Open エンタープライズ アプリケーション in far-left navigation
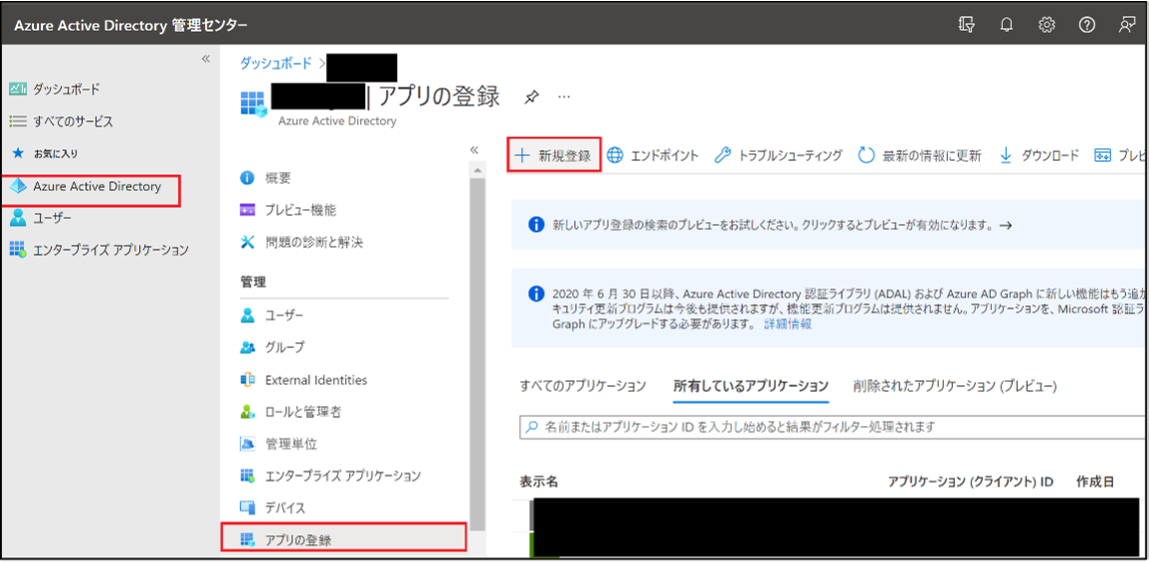1149x562 pixels. [x=99, y=250]
